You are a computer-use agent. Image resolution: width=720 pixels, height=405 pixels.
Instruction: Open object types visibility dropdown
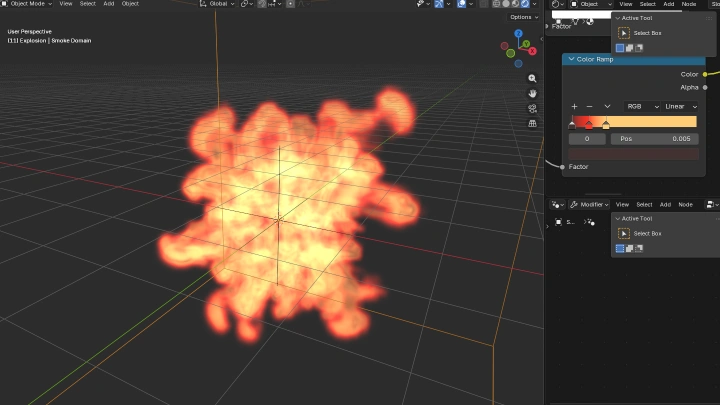coord(423,4)
